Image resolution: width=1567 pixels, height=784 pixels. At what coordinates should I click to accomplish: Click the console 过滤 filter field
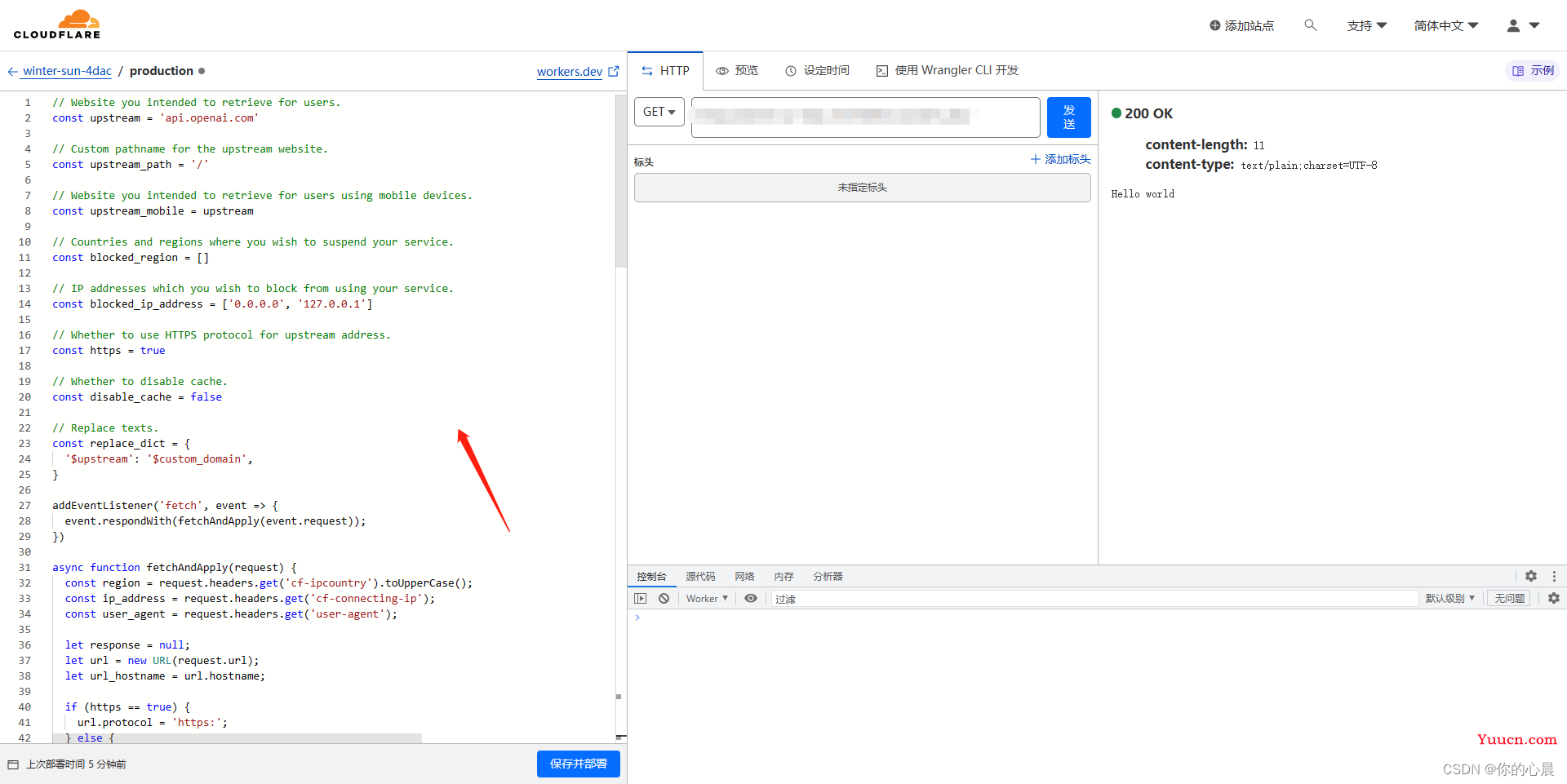[1094, 599]
